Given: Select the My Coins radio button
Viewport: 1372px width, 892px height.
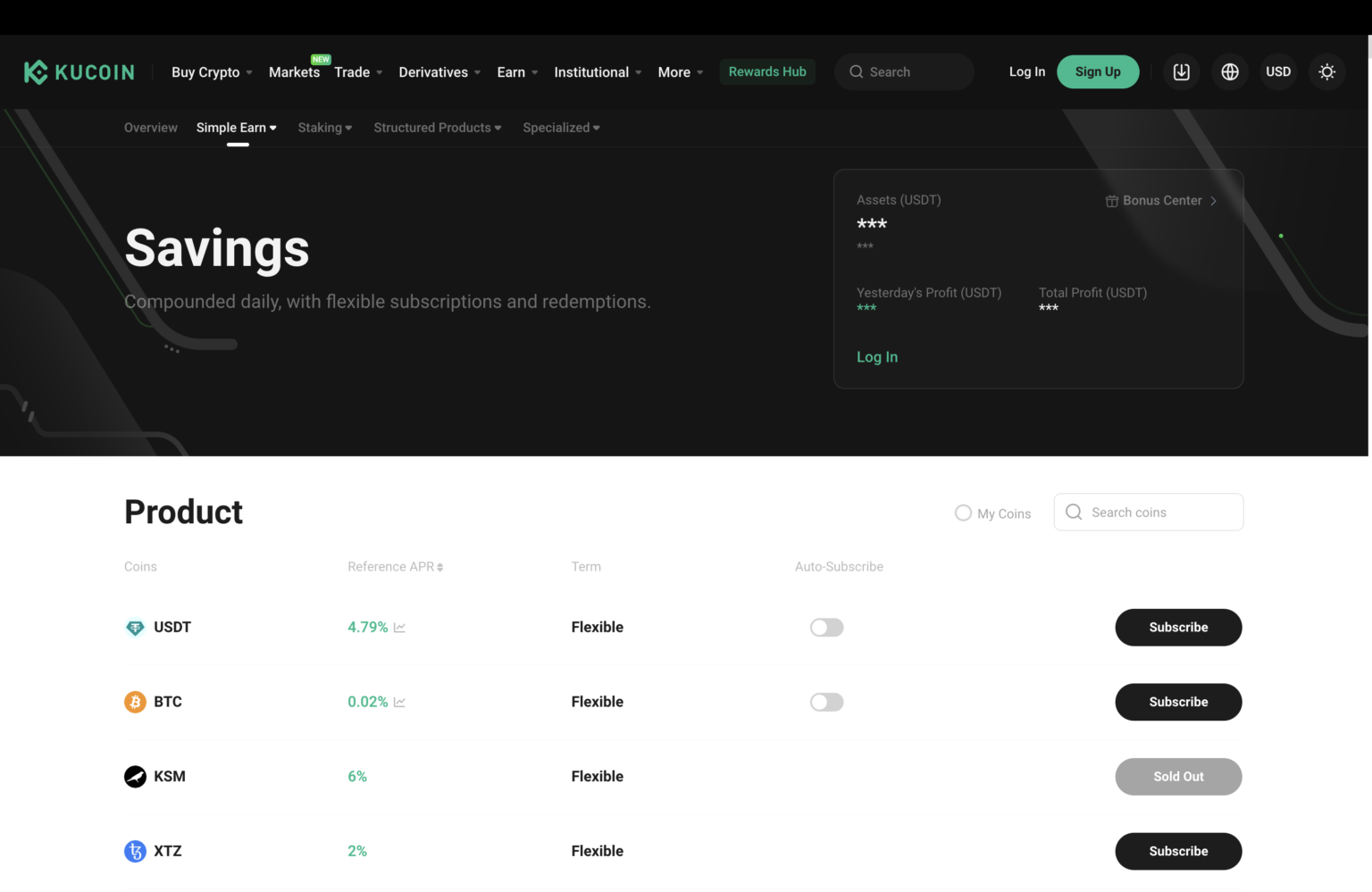Looking at the screenshot, I should tap(963, 513).
